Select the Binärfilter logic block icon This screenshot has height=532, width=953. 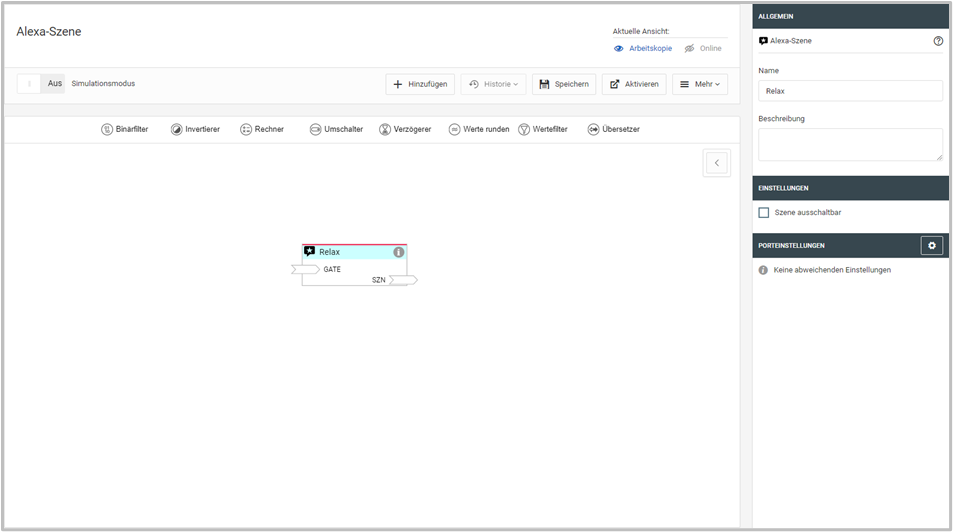click(x=107, y=129)
